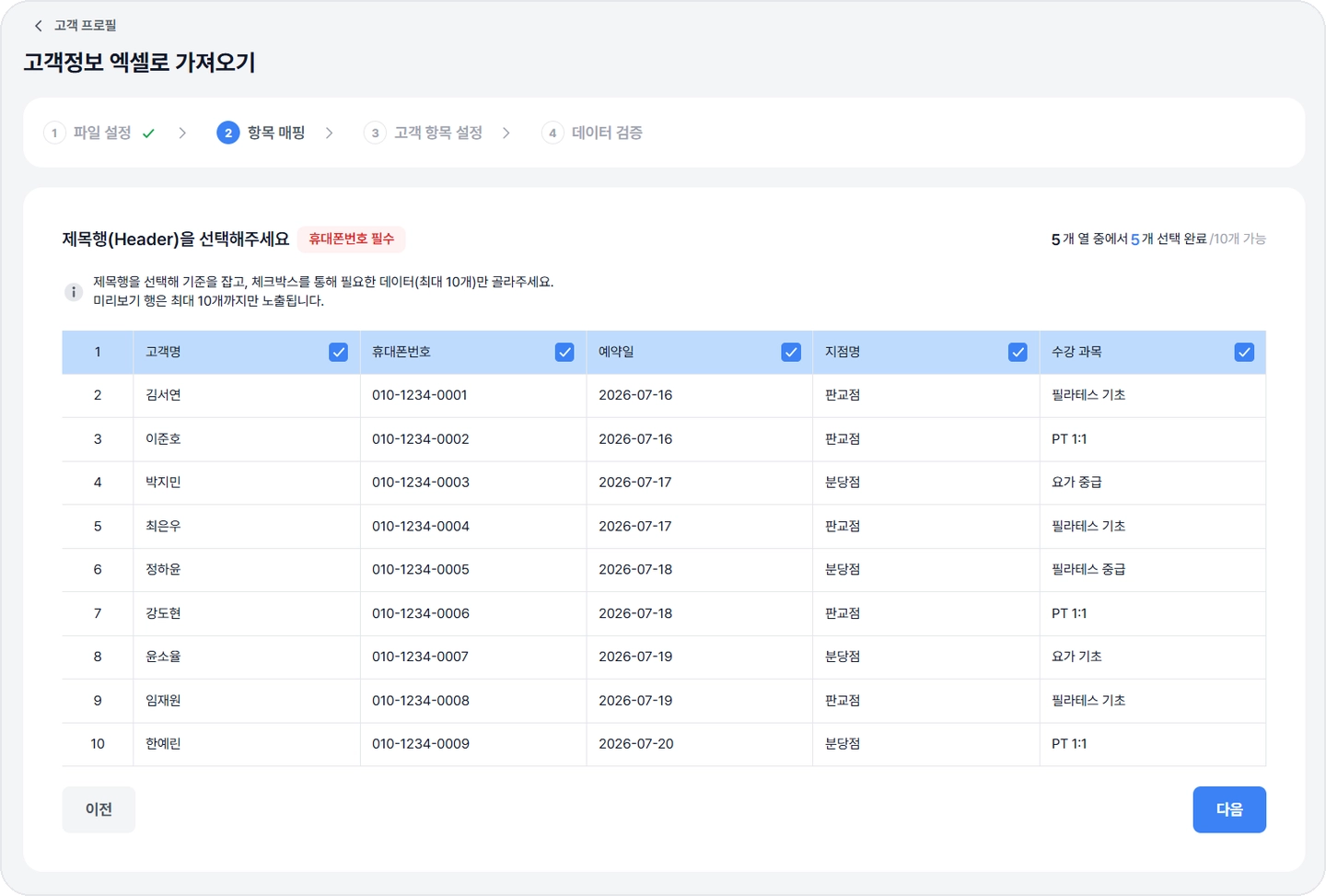Click the 이전 button
Screen dimensions: 1326x896
pos(99,809)
